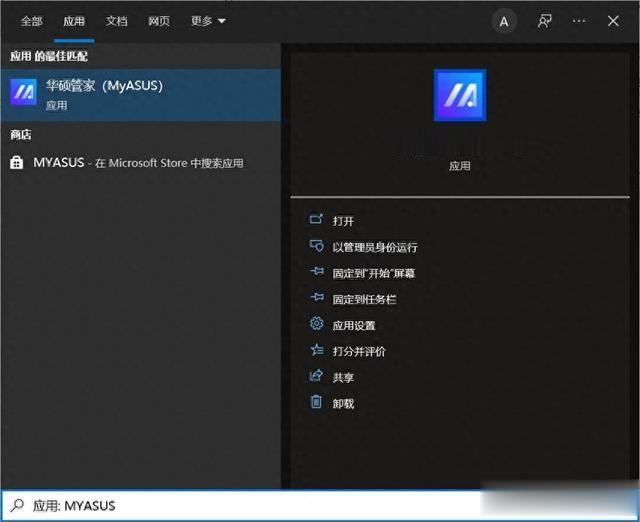Open the three-dot options menu
The image size is (640, 522).
click(579, 21)
